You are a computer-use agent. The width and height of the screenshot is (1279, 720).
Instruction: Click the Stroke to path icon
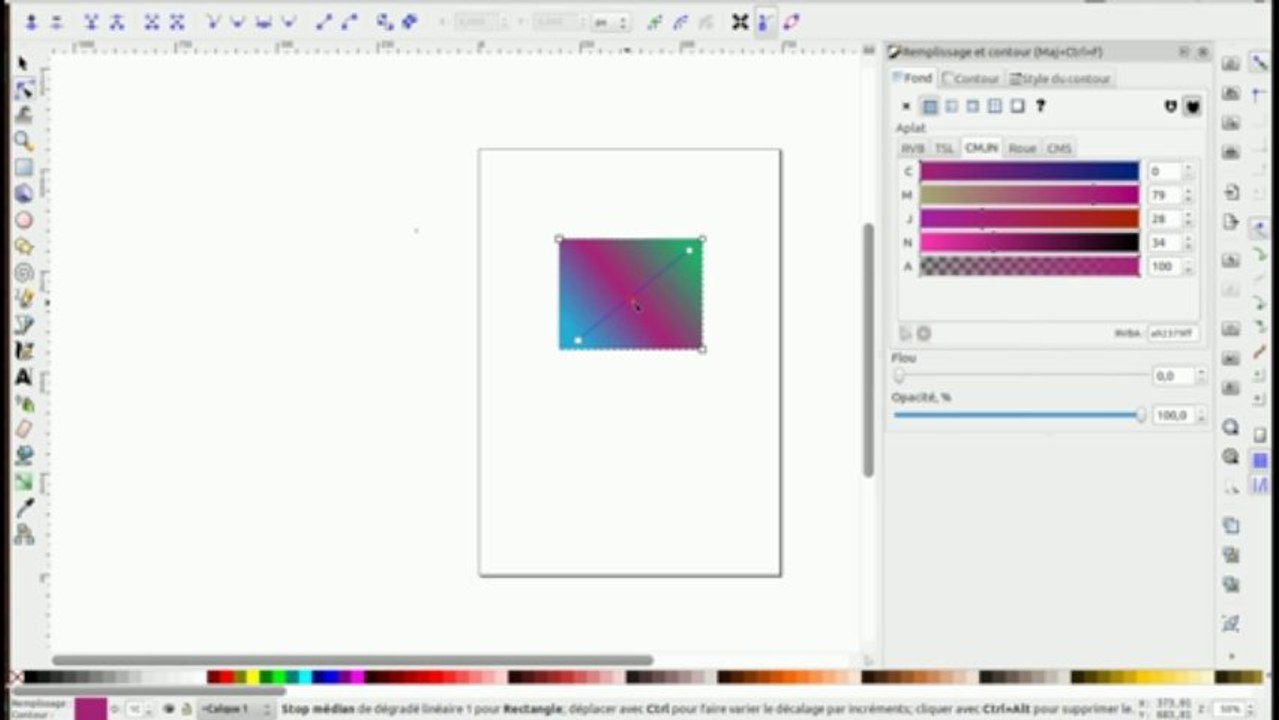(x=409, y=21)
